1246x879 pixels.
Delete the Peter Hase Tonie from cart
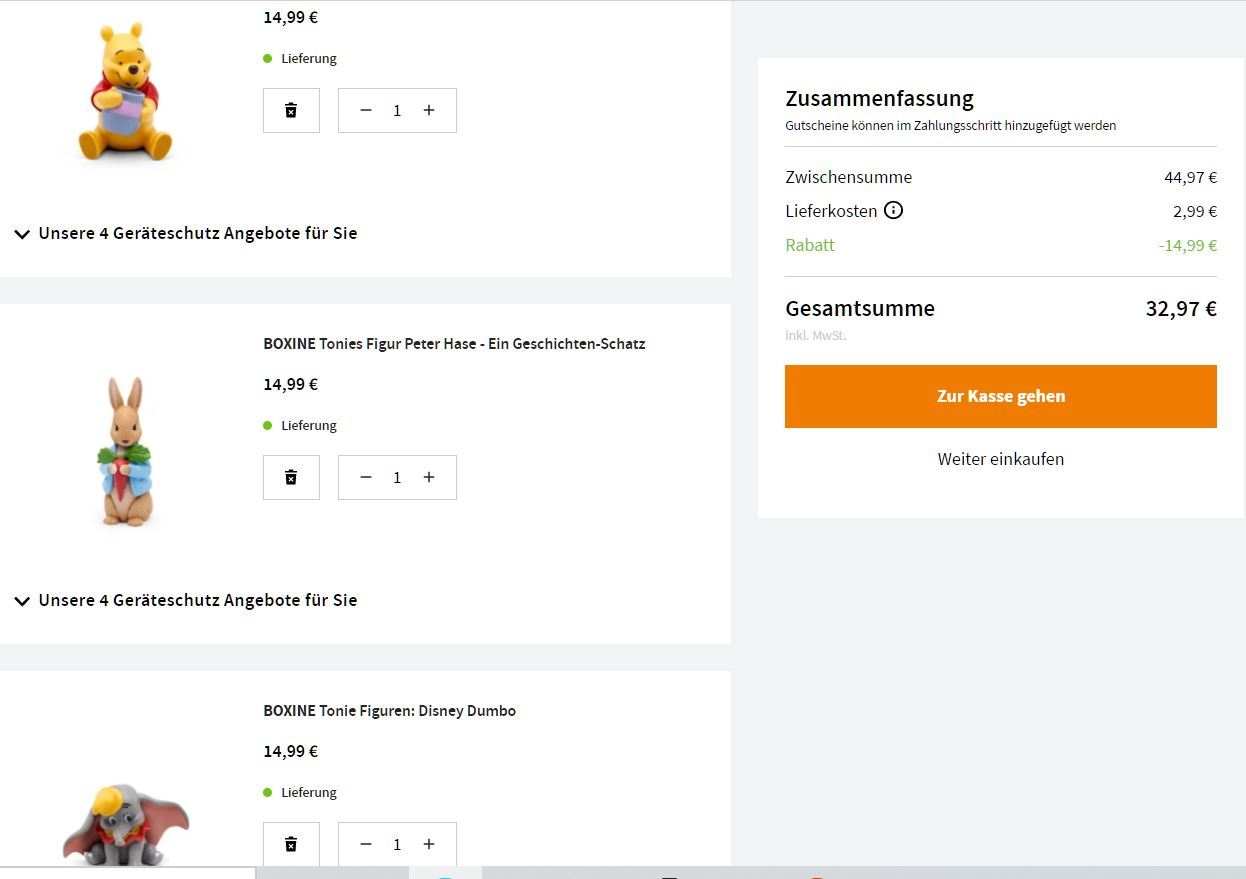[x=291, y=477]
